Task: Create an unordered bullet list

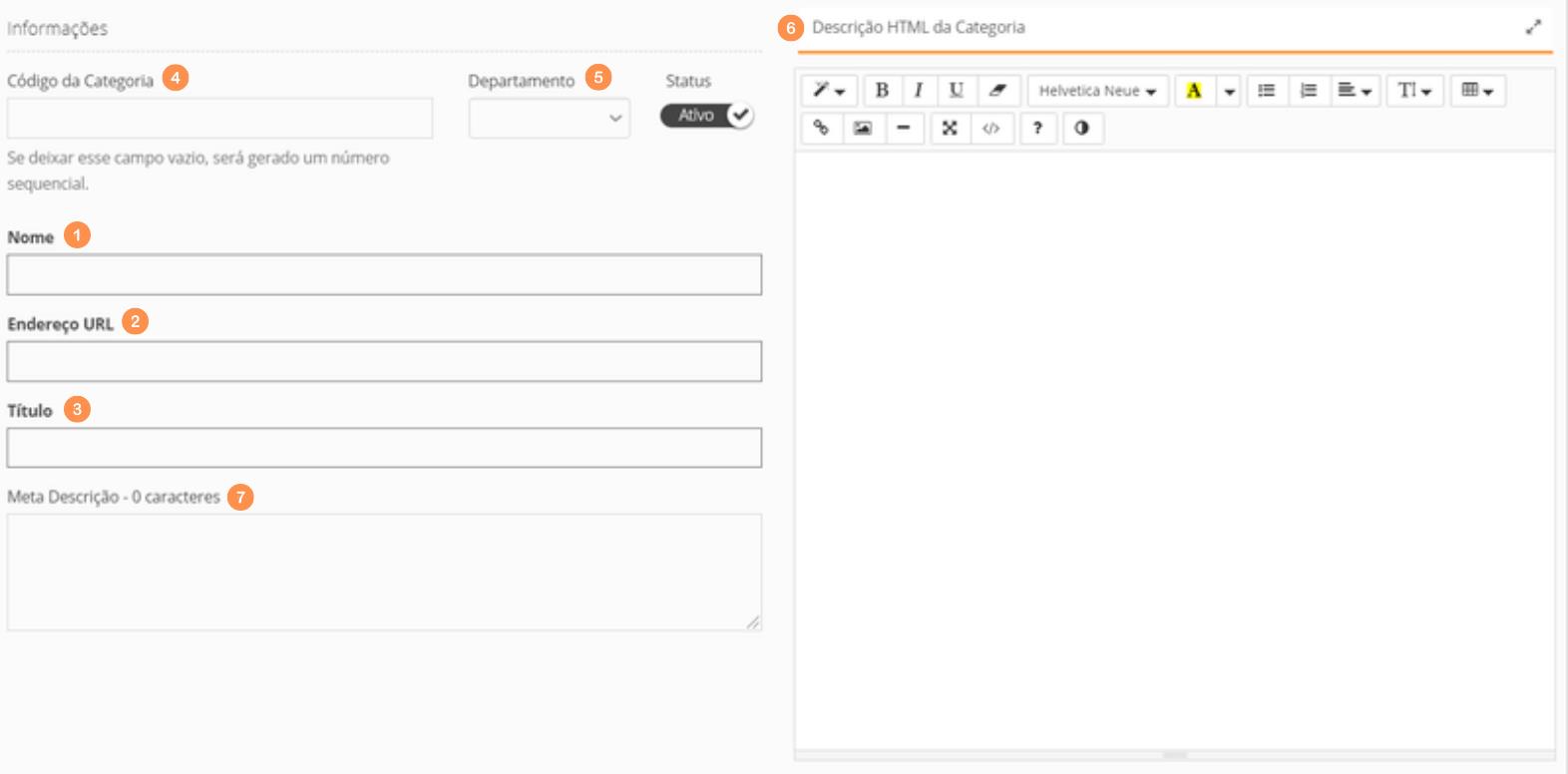Action: point(1266,91)
